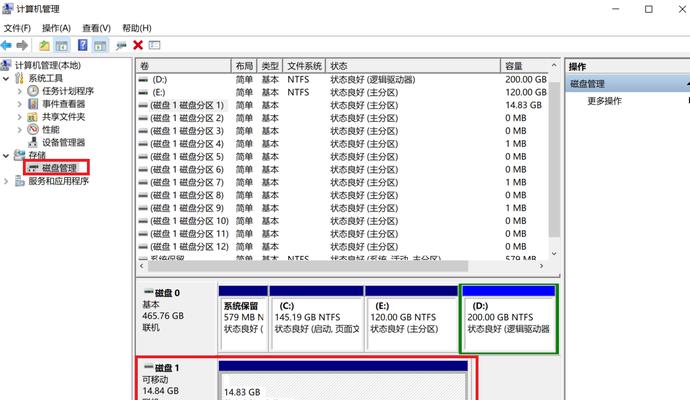
Task: Open 性能 tree item
Action: click(51, 129)
